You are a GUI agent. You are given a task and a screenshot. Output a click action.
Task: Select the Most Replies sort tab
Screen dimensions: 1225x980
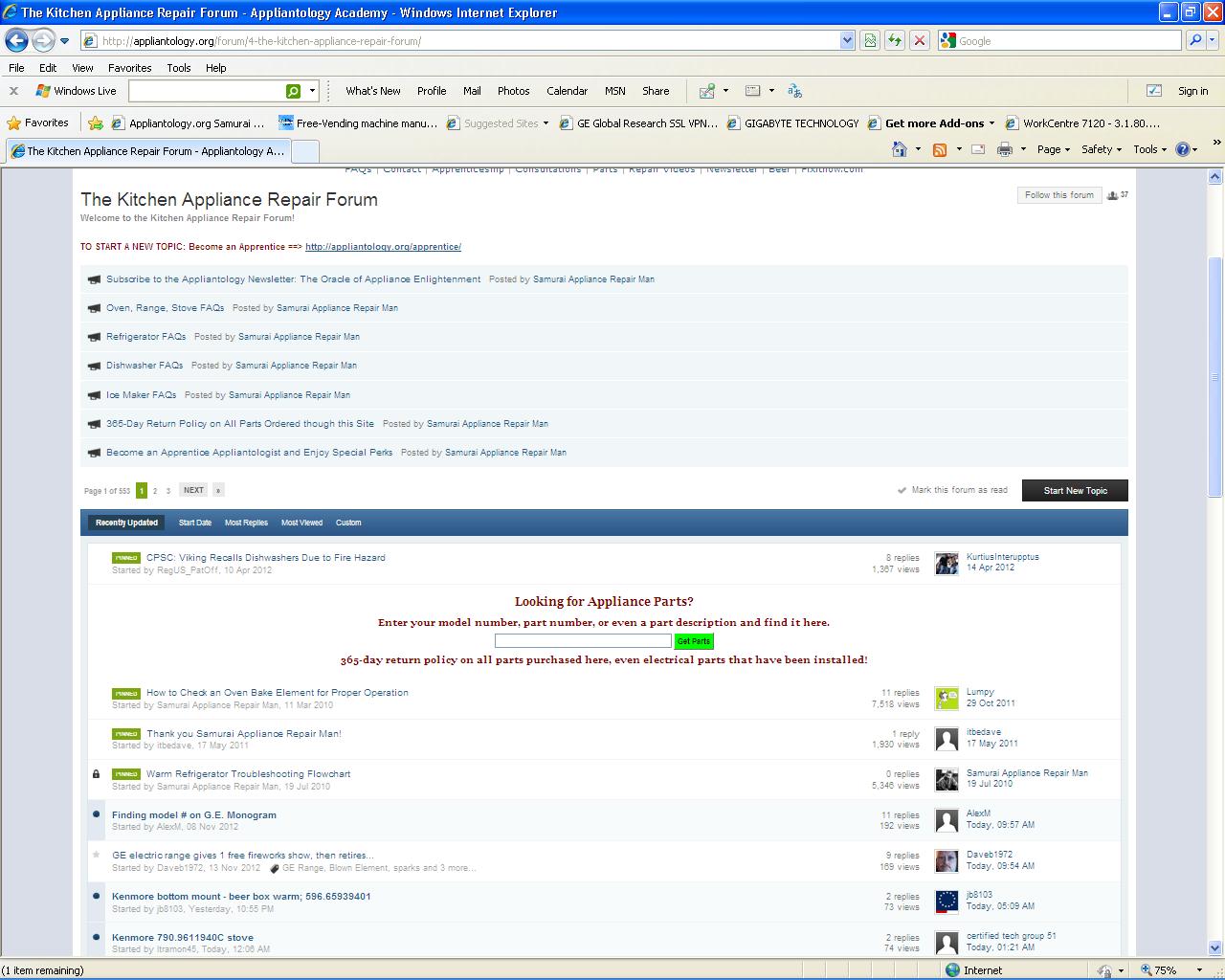(x=246, y=523)
